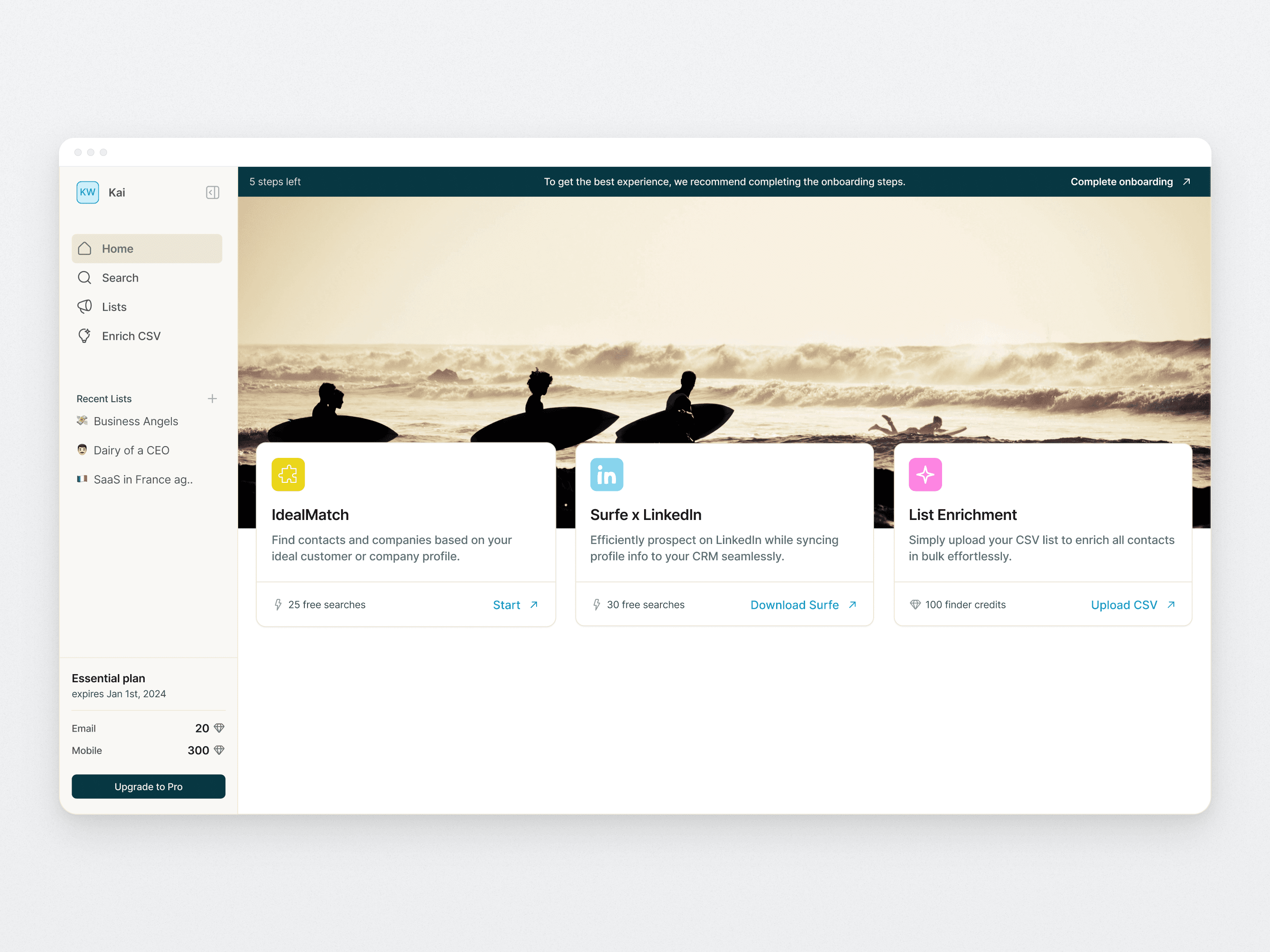Click the List Enrichment card title
This screenshot has height=952, width=1270.
962,515
